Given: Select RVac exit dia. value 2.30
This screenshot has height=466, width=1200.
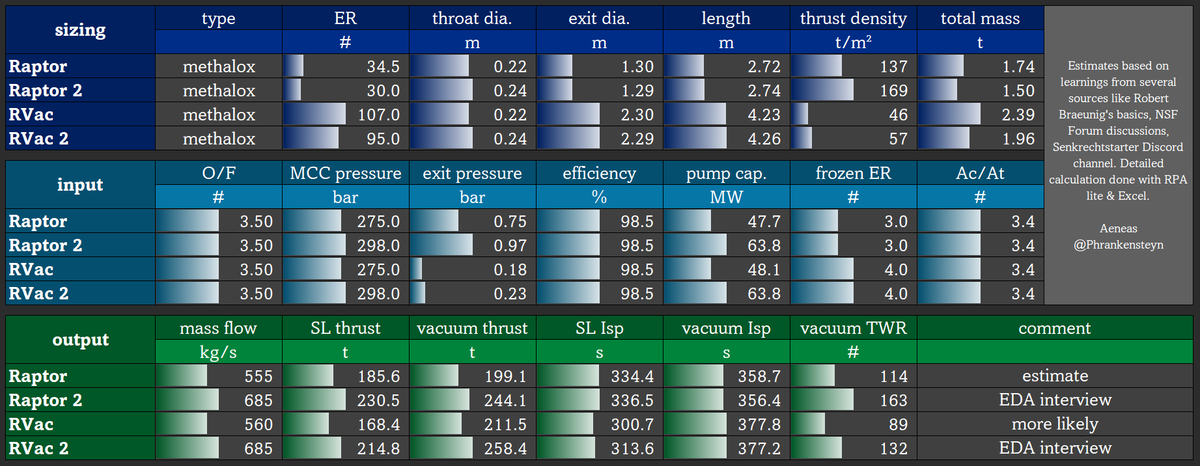Looking at the screenshot, I should click(598, 114).
